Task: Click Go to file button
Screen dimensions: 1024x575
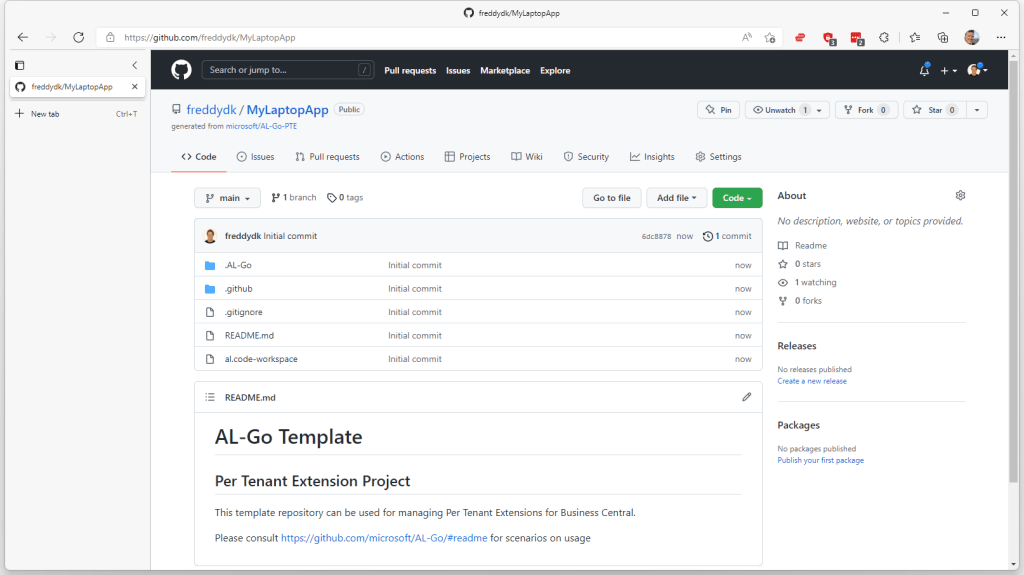Action: pos(612,198)
